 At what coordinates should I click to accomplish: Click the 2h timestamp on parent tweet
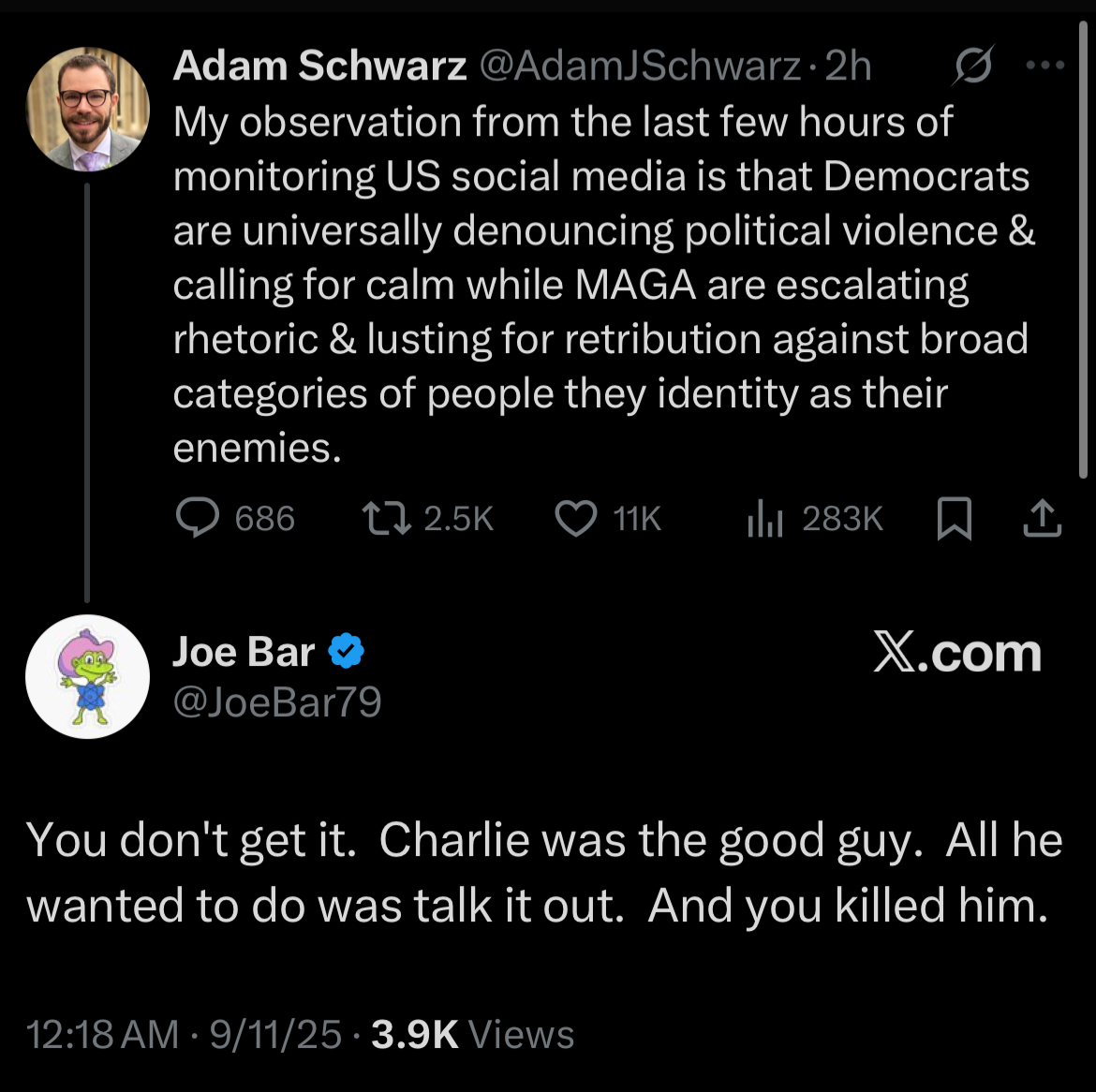pyautogui.click(x=848, y=66)
